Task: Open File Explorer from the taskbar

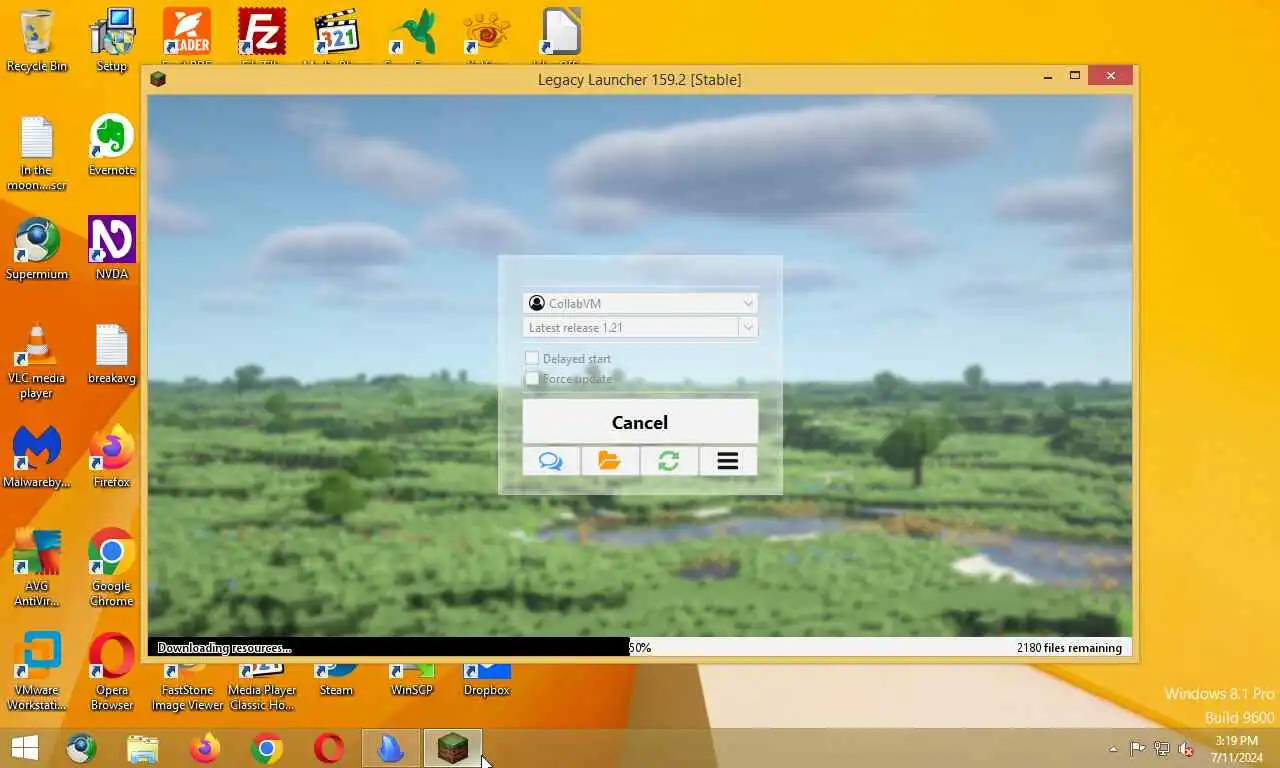Action: click(x=143, y=748)
